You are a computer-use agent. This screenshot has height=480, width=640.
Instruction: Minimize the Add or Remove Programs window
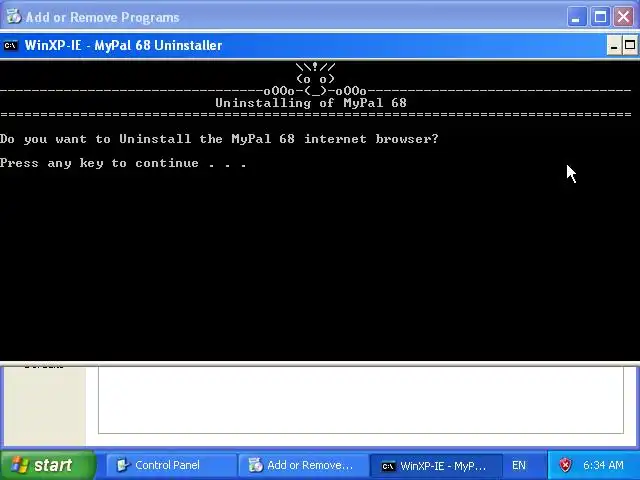point(576,17)
